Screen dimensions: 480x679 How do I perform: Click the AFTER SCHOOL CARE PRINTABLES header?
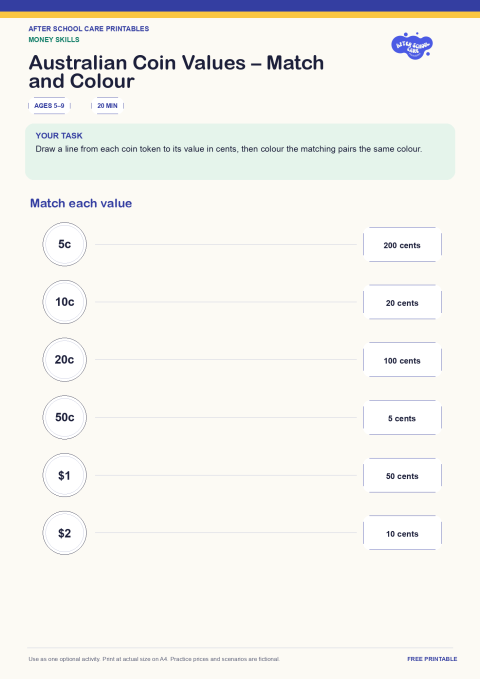pyautogui.click(x=89, y=29)
